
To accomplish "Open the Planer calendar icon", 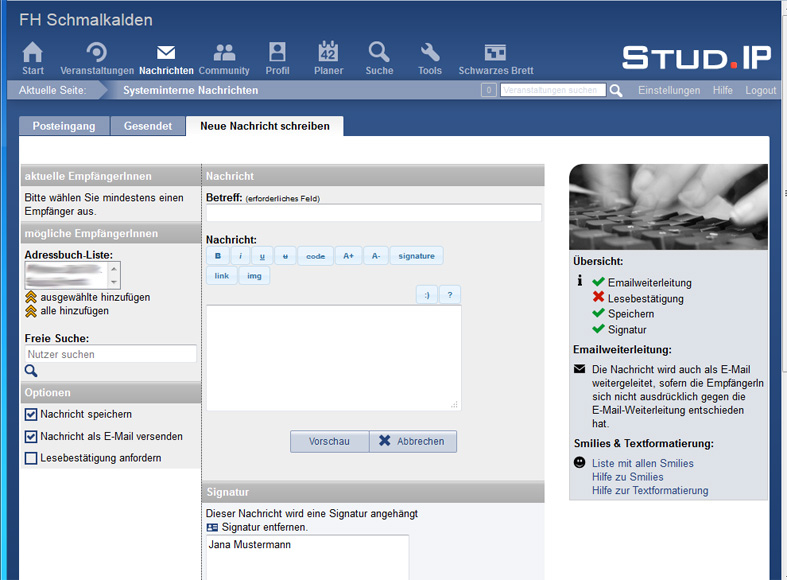I will click(x=328, y=54).
